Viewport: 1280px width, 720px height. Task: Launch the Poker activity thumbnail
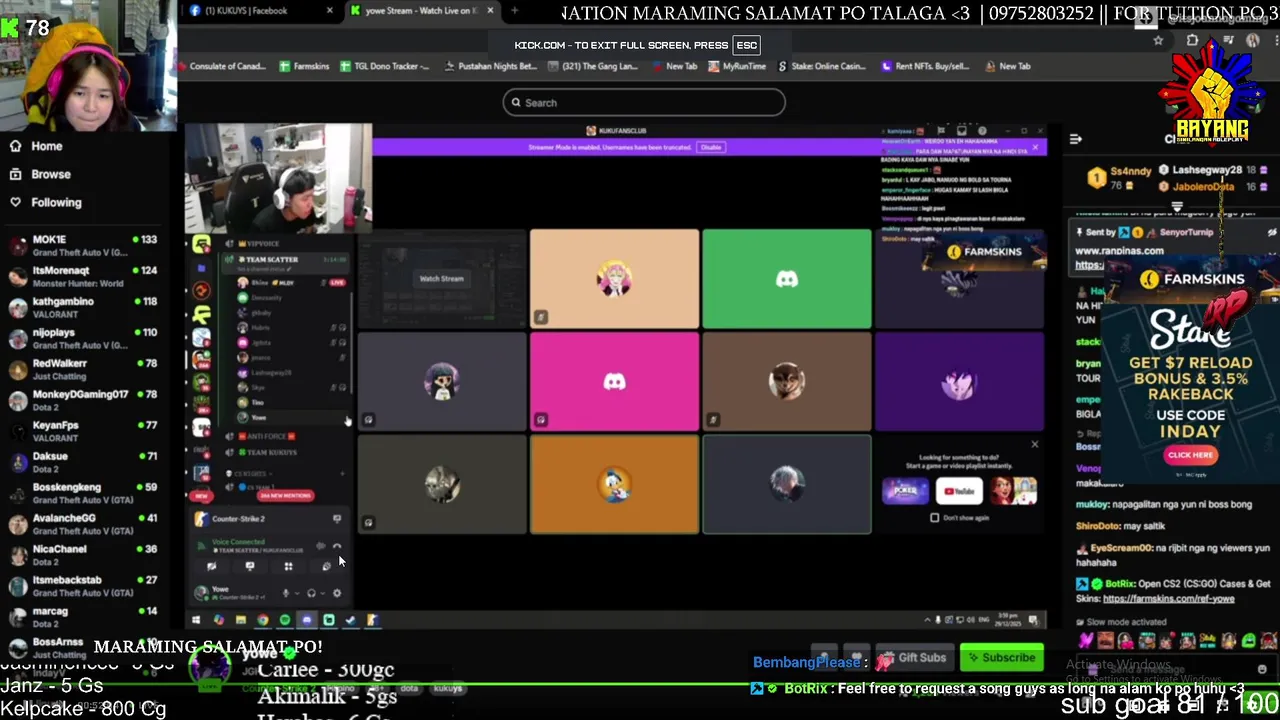[905, 491]
